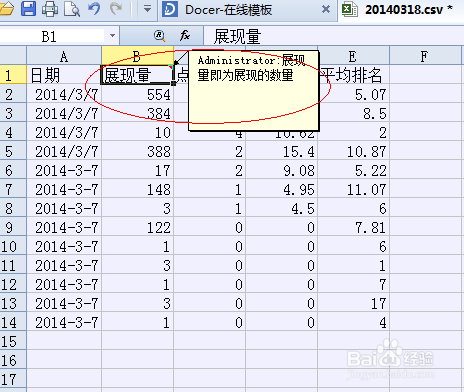The height and width of the screenshot is (392, 464).
Task: Click empty cell F1
Action: [x=425, y=74]
